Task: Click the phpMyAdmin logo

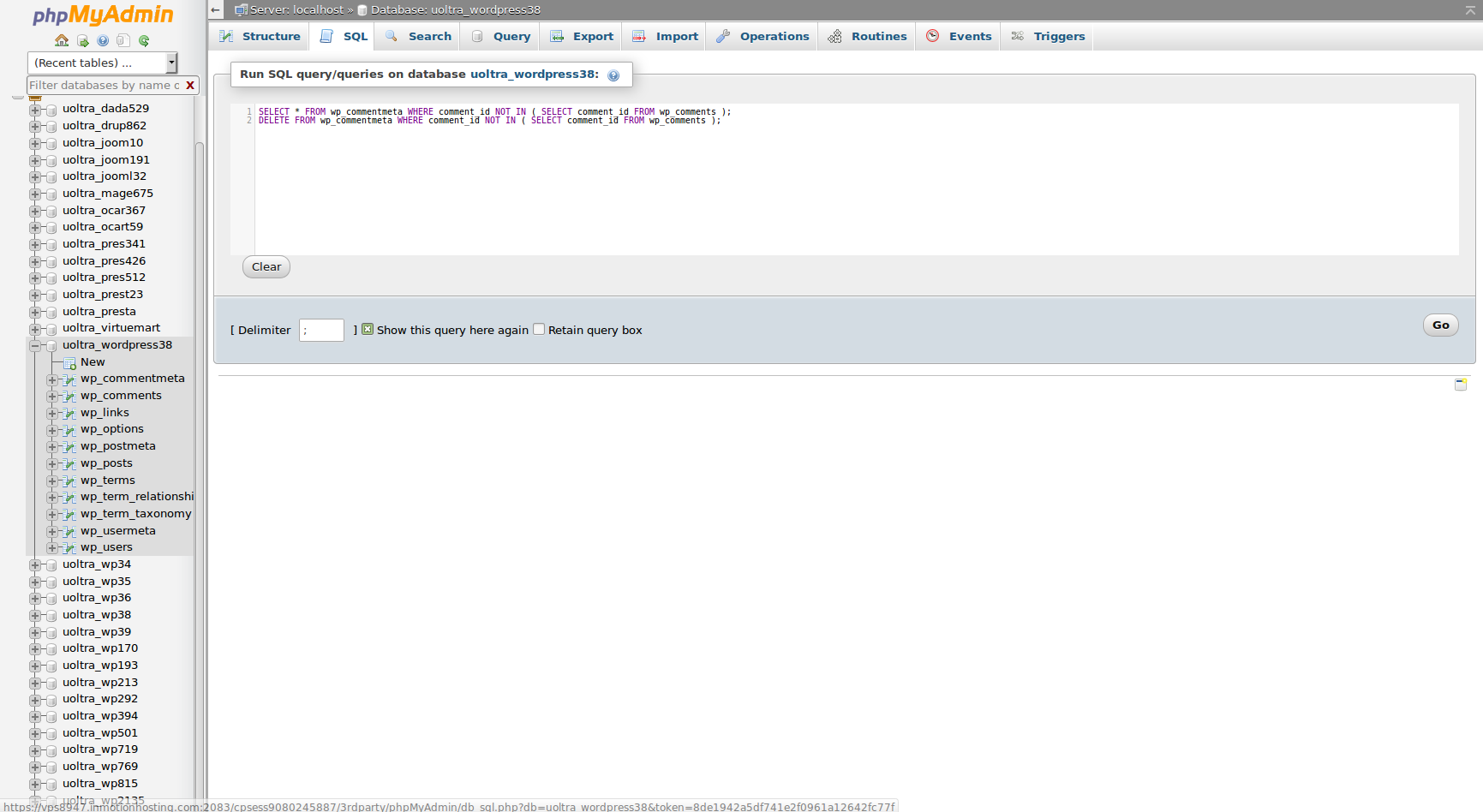Action: (103, 15)
